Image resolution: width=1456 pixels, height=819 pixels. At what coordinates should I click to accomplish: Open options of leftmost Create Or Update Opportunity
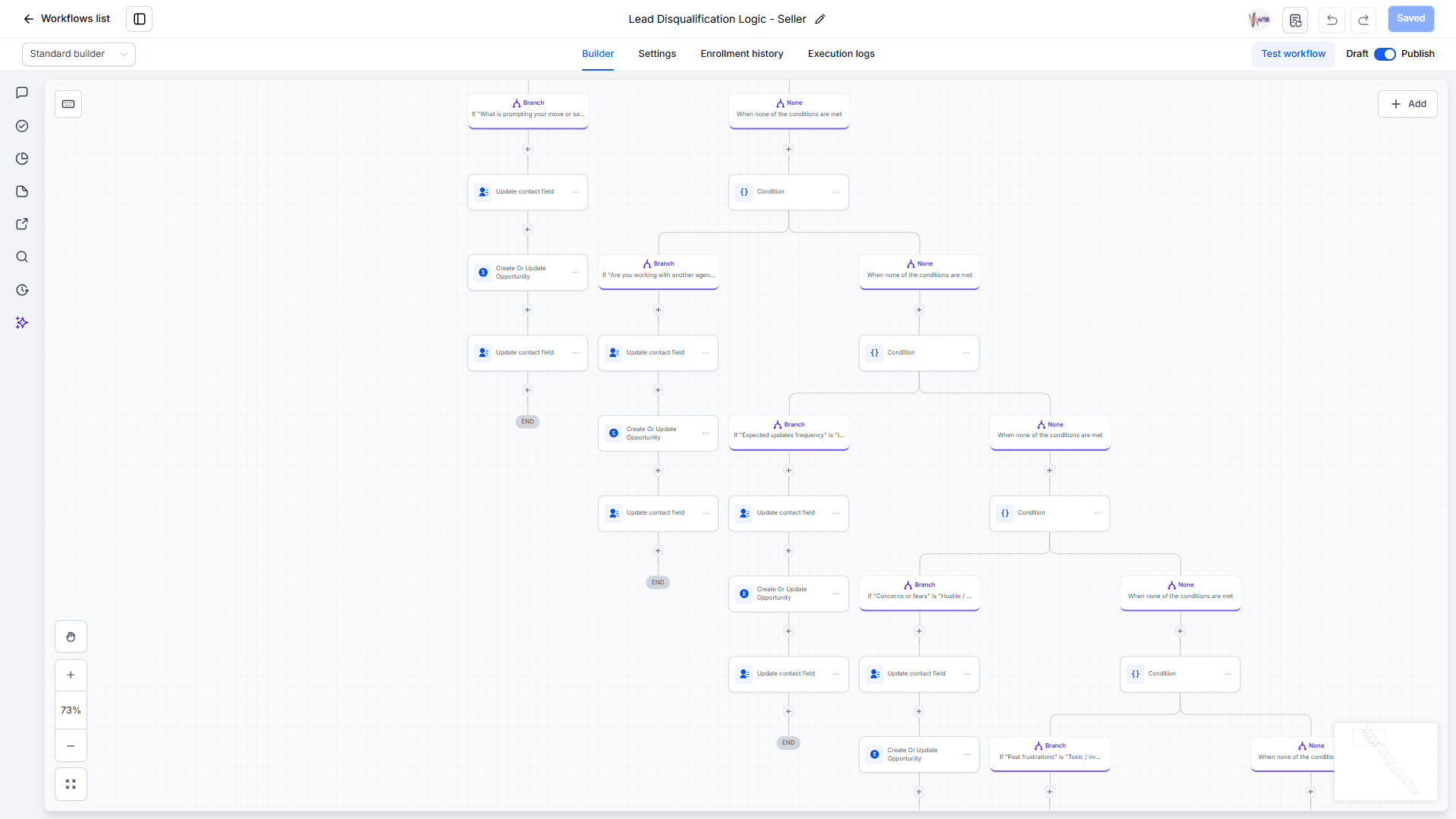pyautogui.click(x=575, y=272)
